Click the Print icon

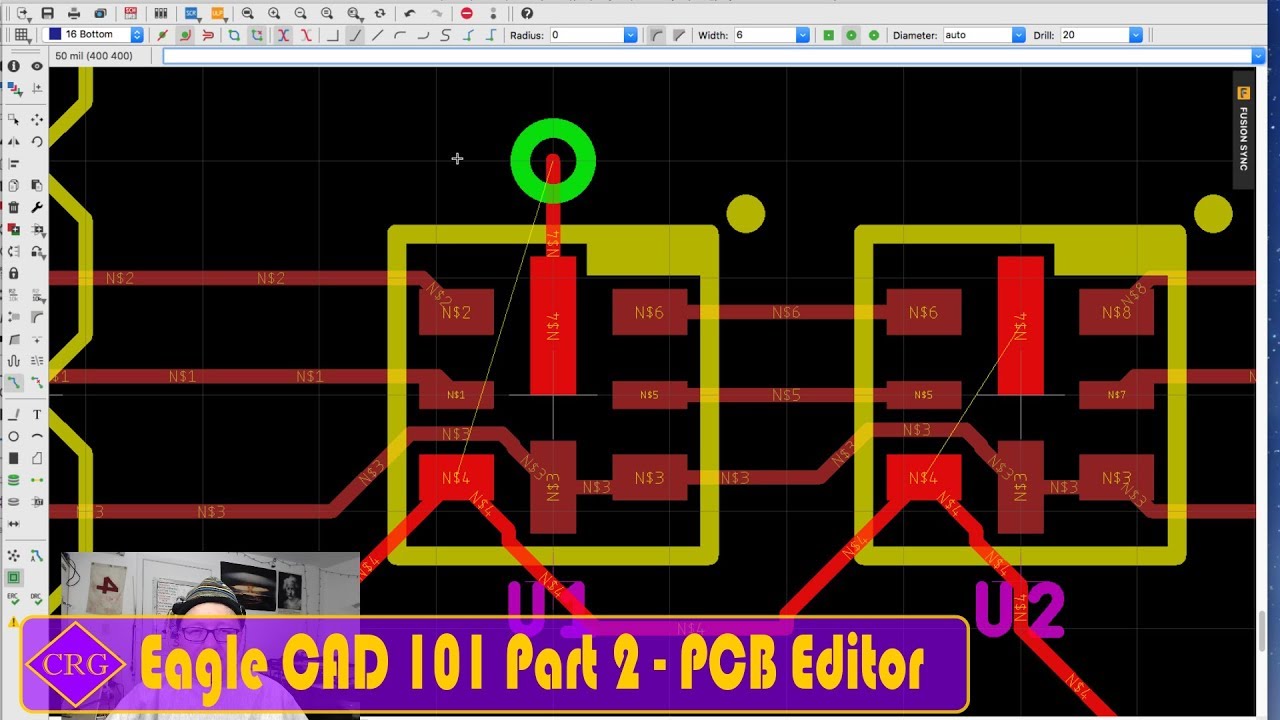pos(74,13)
